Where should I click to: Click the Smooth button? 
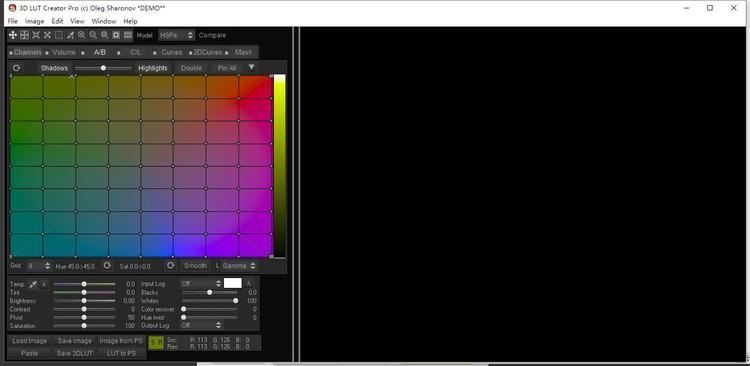point(195,266)
